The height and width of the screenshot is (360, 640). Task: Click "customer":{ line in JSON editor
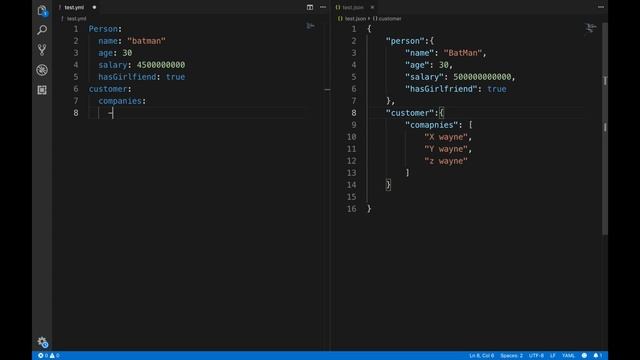(415, 113)
